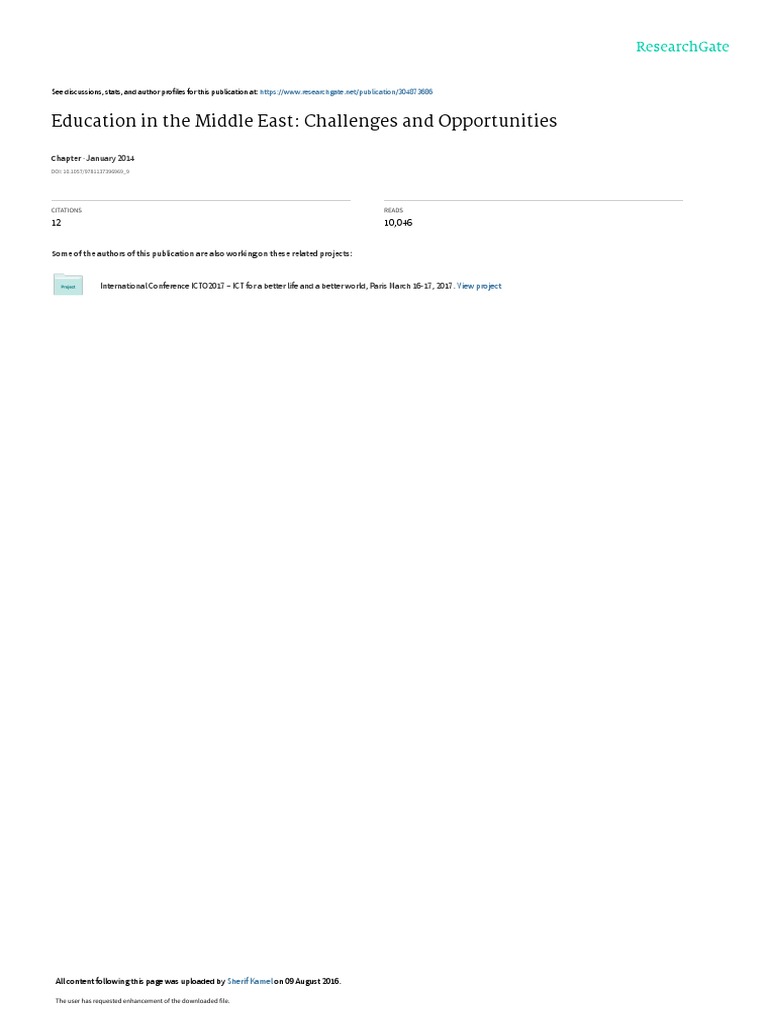Viewport: 768px width, 1024px height.
Task: Click the ResearchGate logo
Action: (682, 47)
